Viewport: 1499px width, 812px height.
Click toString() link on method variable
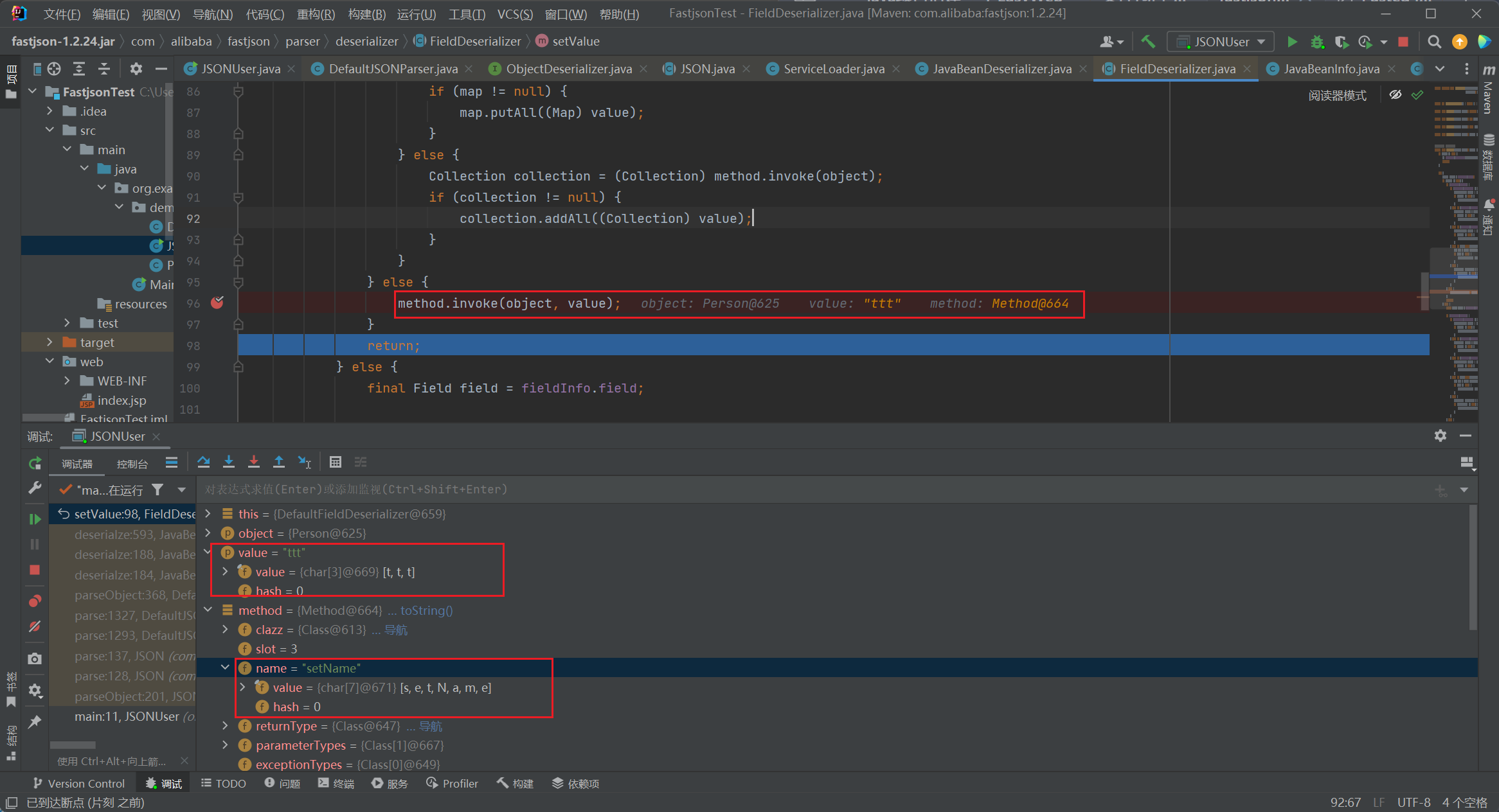(x=426, y=610)
